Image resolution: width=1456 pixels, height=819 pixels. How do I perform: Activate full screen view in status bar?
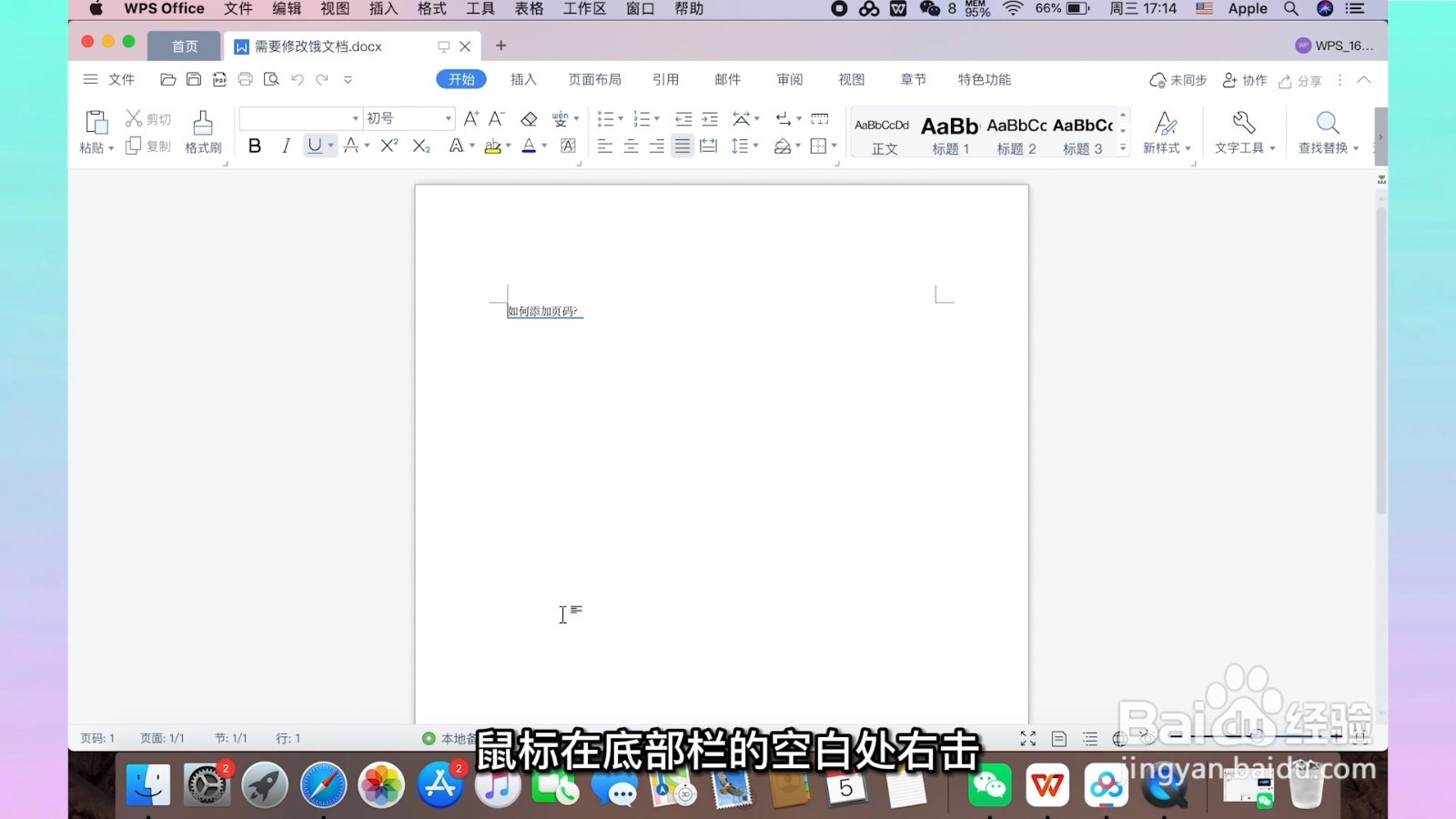pyautogui.click(x=1028, y=738)
